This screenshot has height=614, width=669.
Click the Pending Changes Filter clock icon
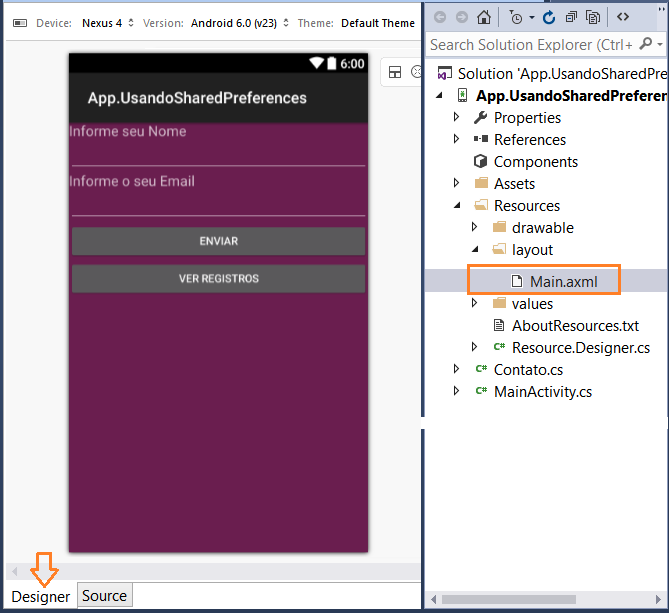516,17
